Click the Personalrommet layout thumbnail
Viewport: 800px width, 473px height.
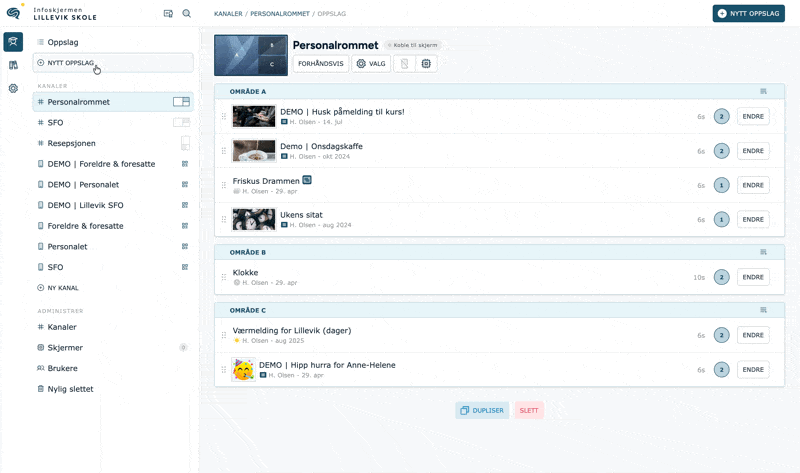pyautogui.click(x=251, y=55)
